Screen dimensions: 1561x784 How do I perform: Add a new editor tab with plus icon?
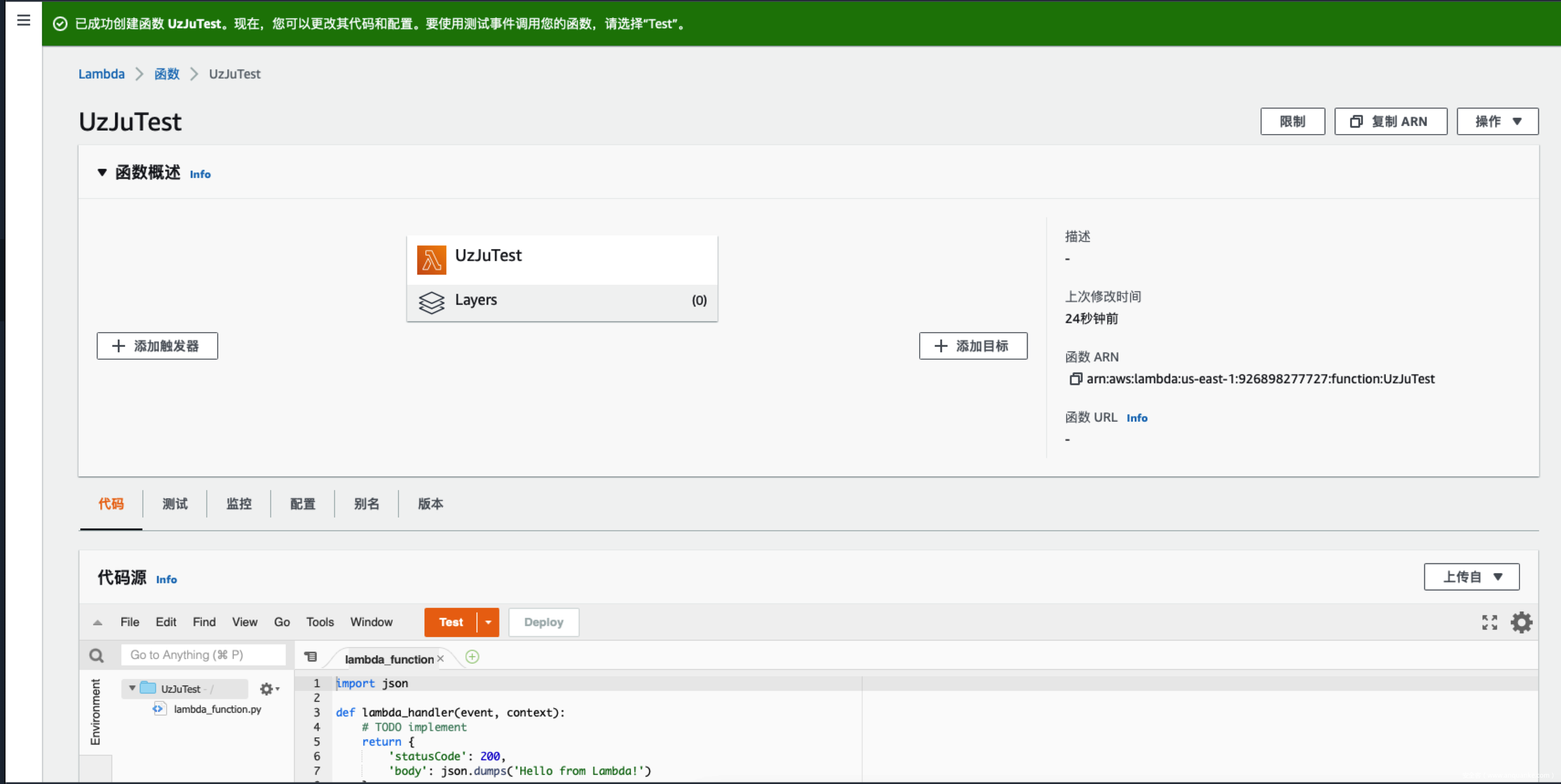(472, 657)
